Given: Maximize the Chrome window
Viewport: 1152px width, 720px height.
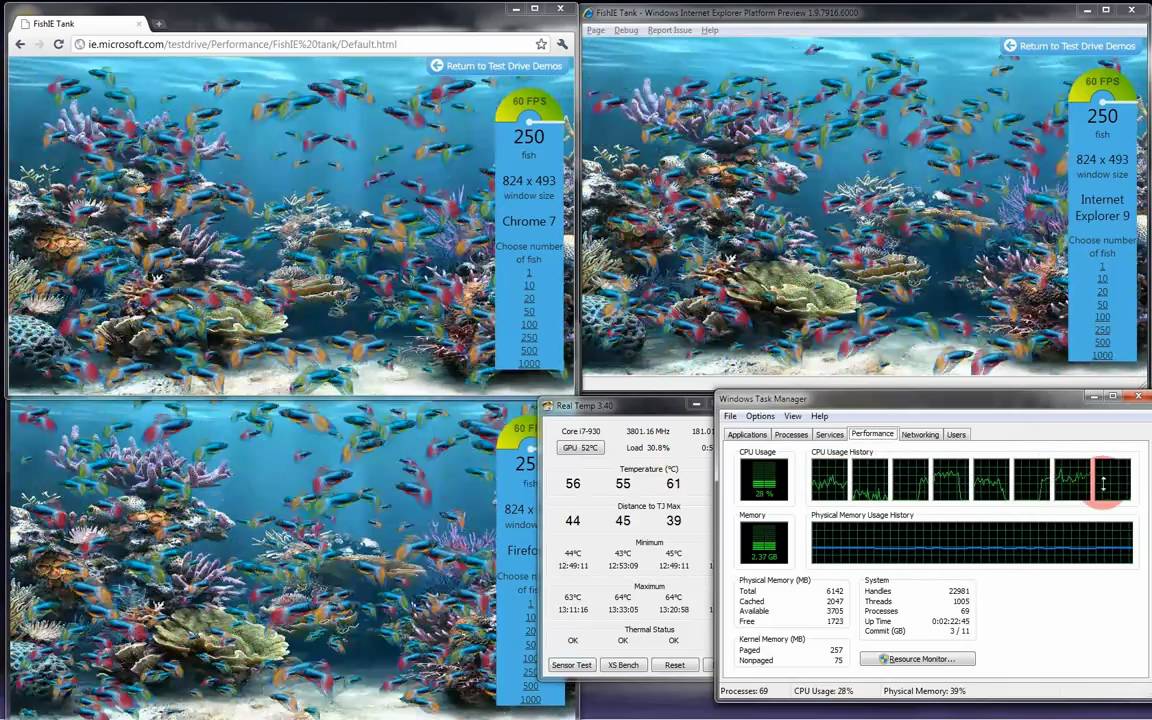Looking at the screenshot, I should 535,9.
